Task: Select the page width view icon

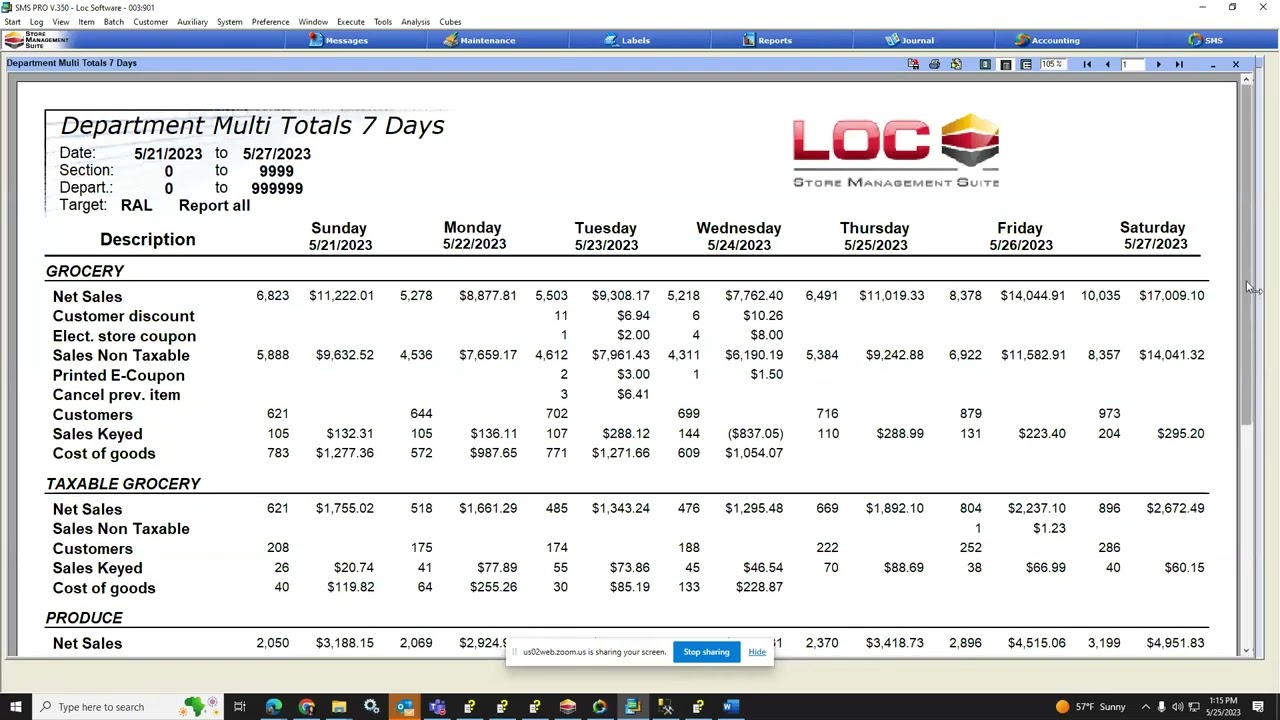Action: coord(1006,64)
